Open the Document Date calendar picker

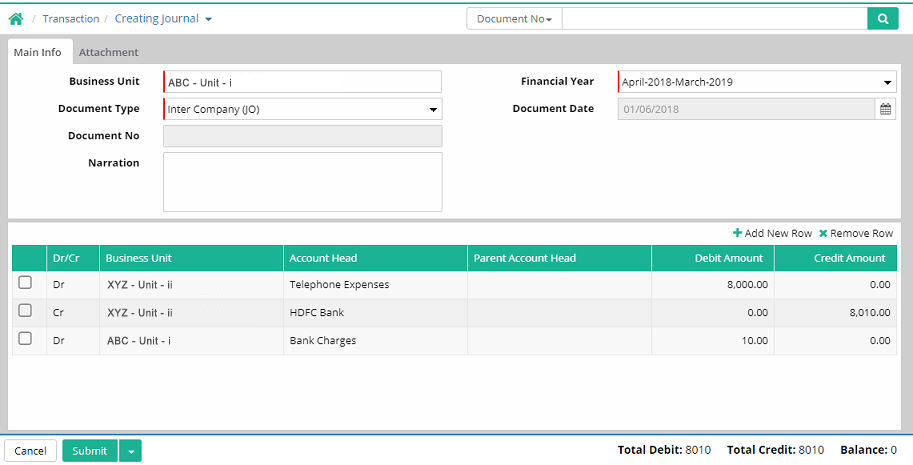tap(885, 109)
